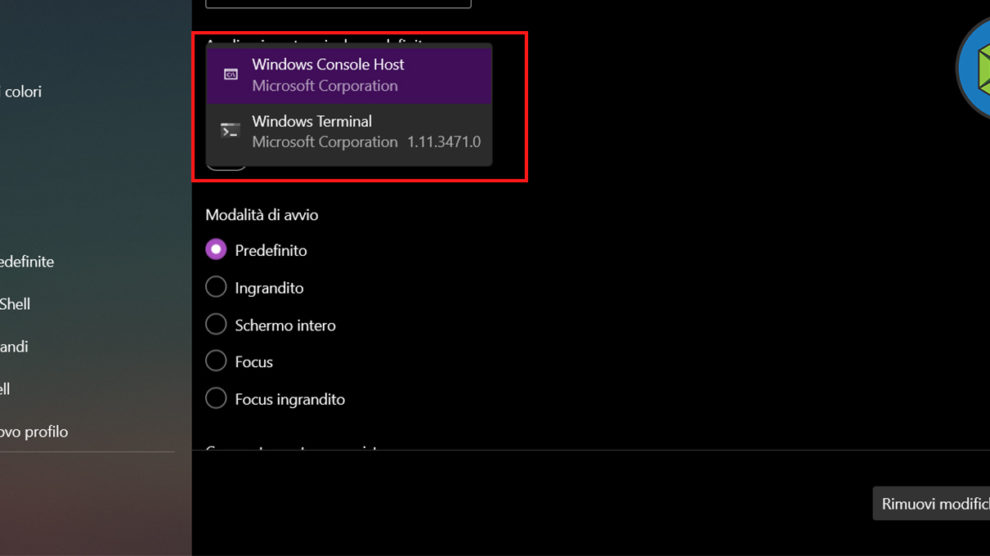Open the sidebar item ending in 'andi'

[14, 347]
